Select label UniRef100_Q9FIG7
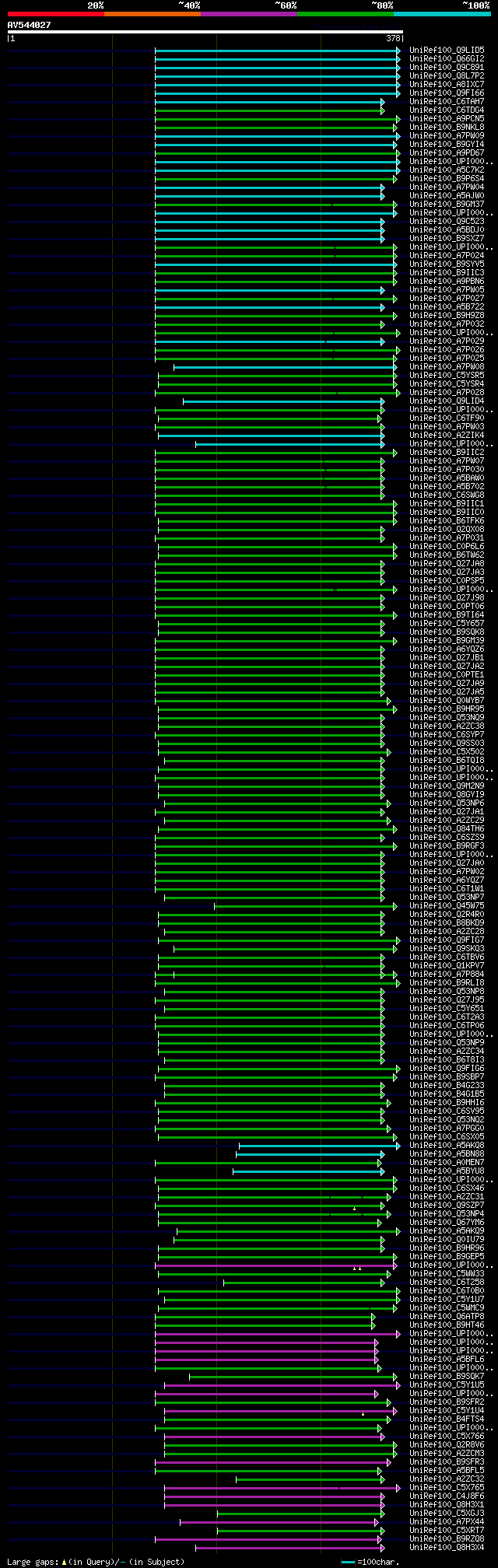This screenshot has height=1568, width=498. pyautogui.click(x=447, y=940)
